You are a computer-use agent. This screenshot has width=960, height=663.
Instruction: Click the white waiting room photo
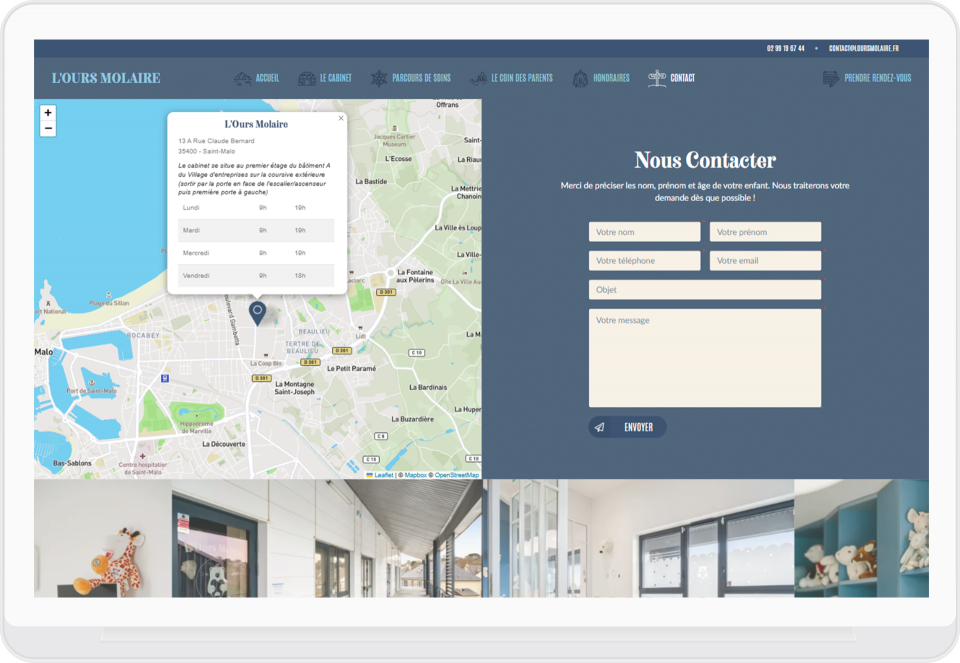click(x=639, y=538)
